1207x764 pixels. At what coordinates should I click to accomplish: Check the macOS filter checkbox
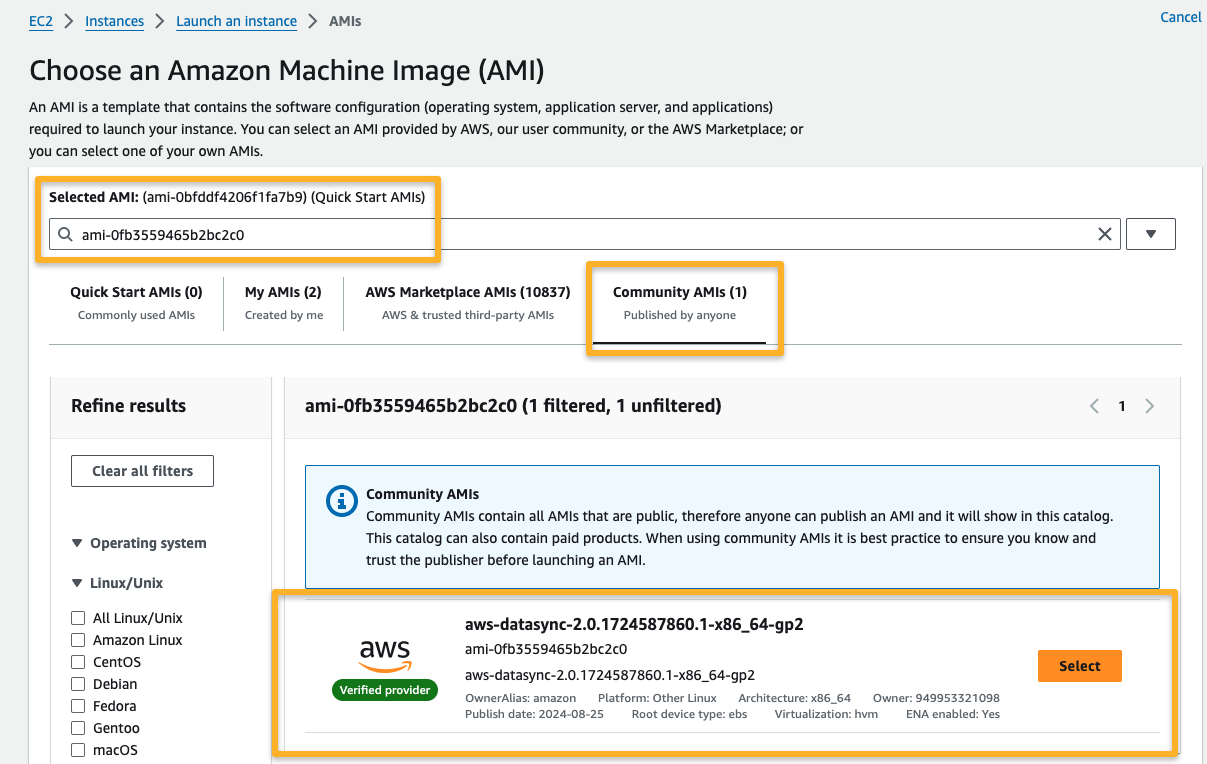[x=78, y=750]
